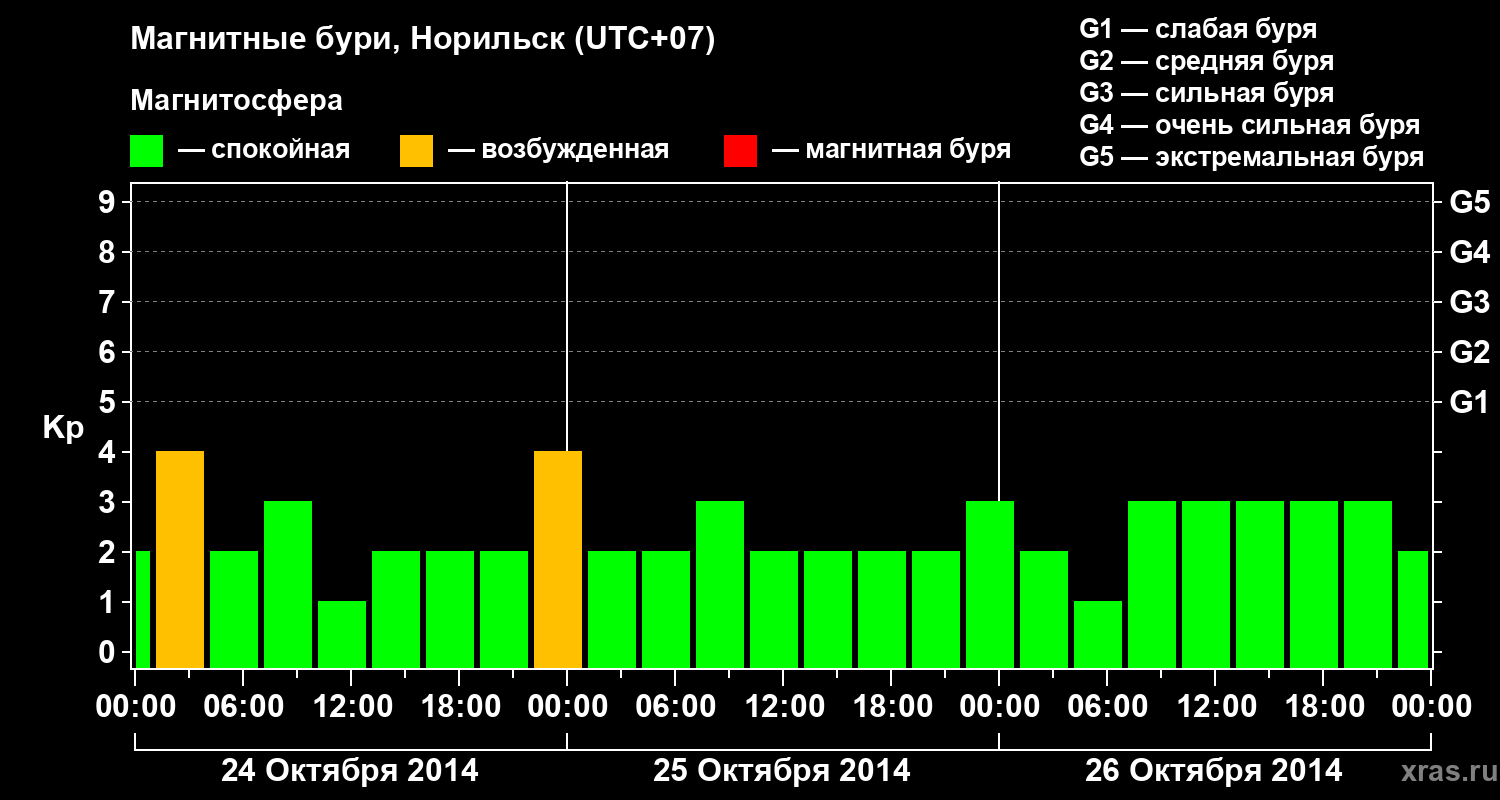
Task: Click legend line 'G5 — экстремальная буря'
Action: point(1252,157)
